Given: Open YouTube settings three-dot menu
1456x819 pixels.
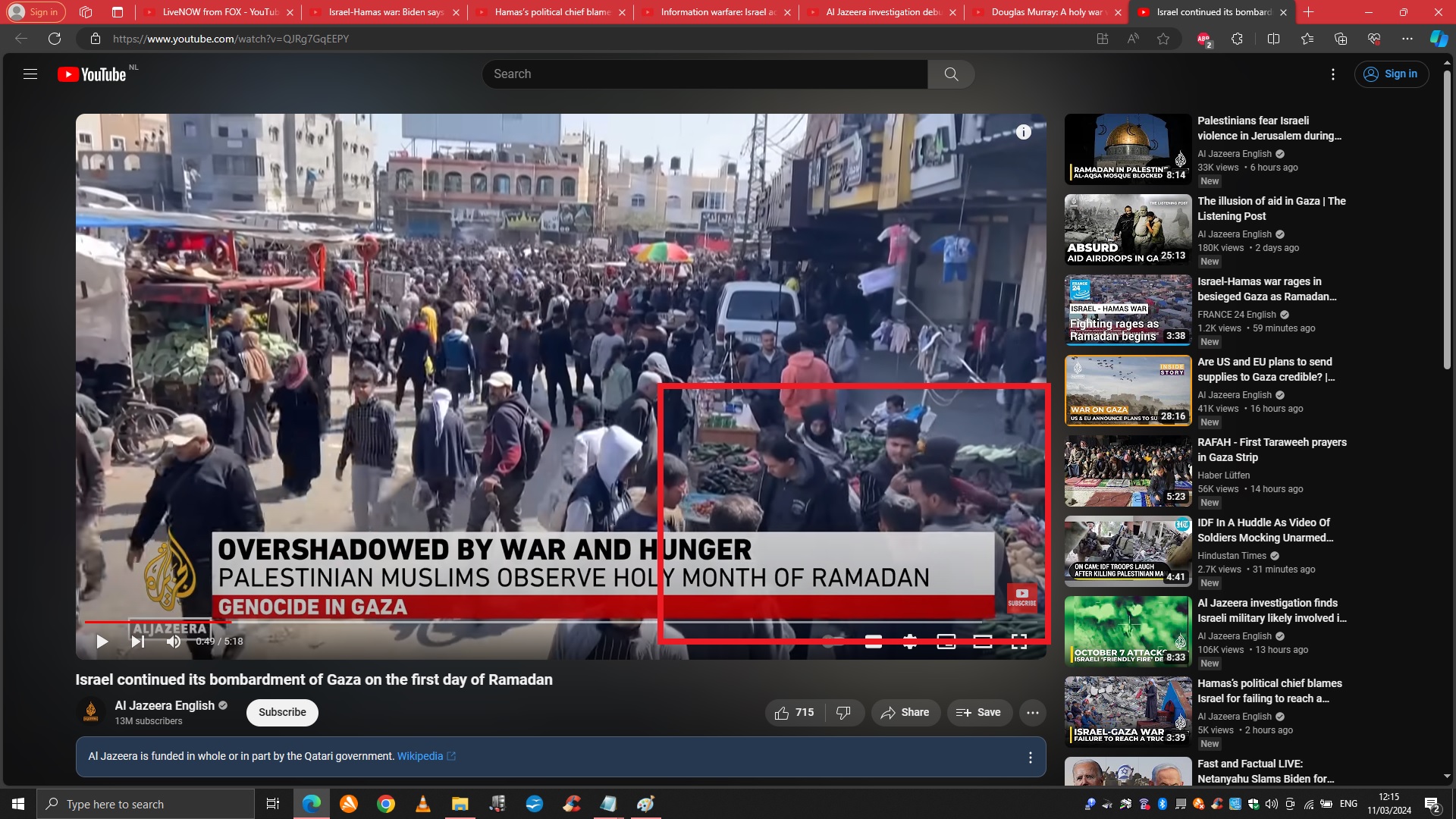Looking at the screenshot, I should (x=1333, y=74).
